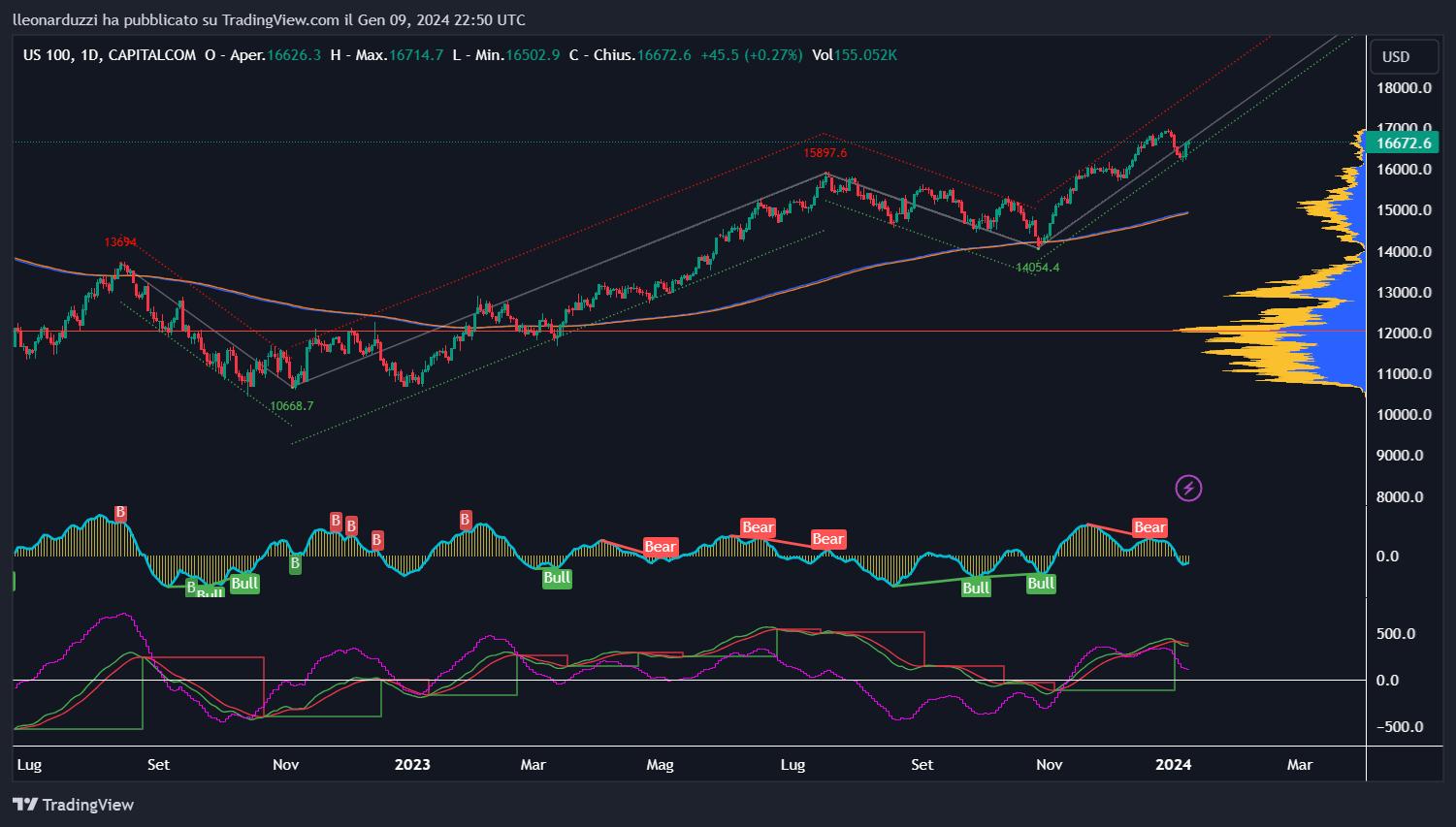The width and height of the screenshot is (1456, 827).
Task: Click the current price tag 16672.6
Action: tap(1404, 143)
